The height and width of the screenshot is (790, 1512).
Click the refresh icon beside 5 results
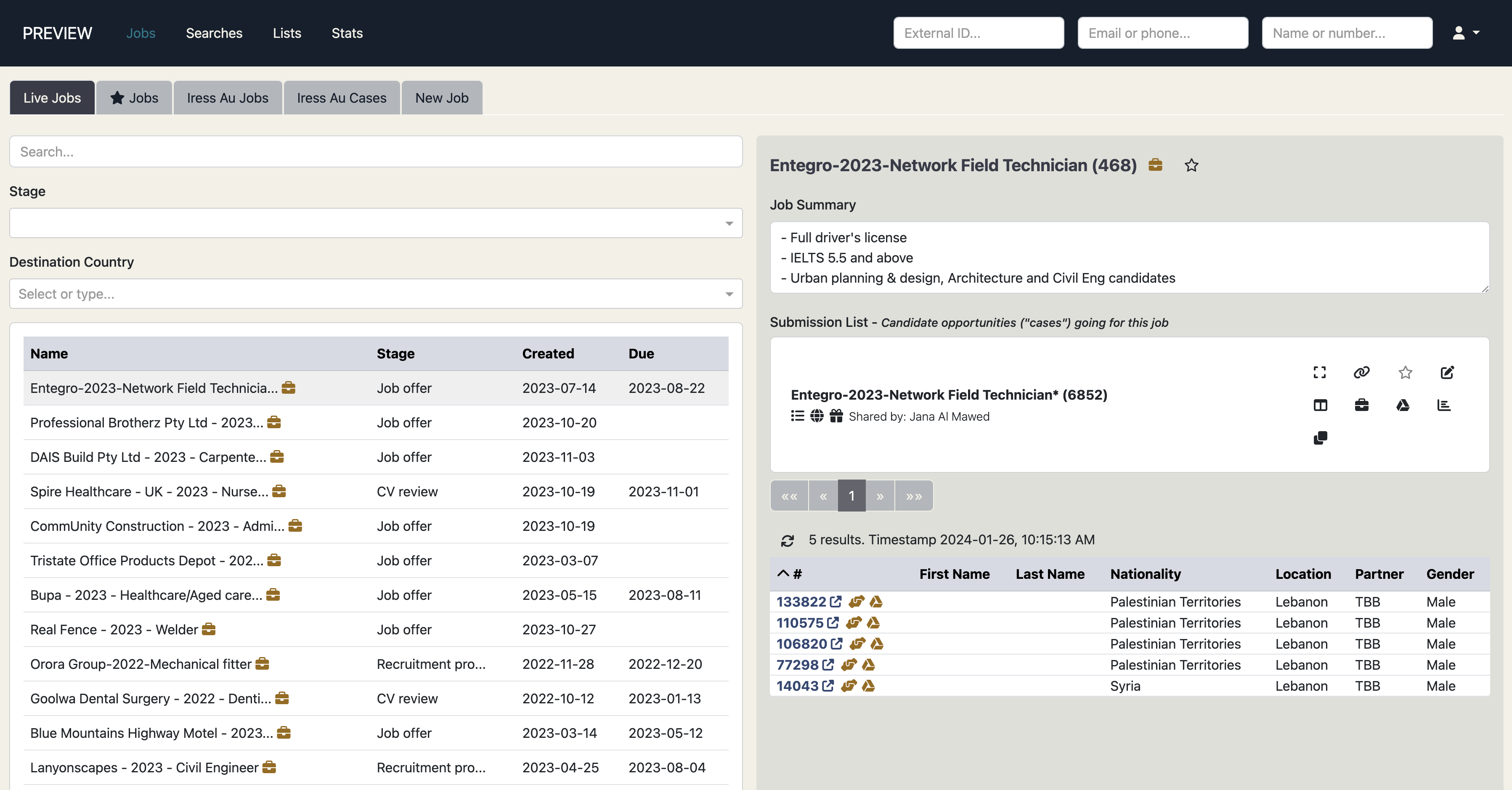[787, 541]
